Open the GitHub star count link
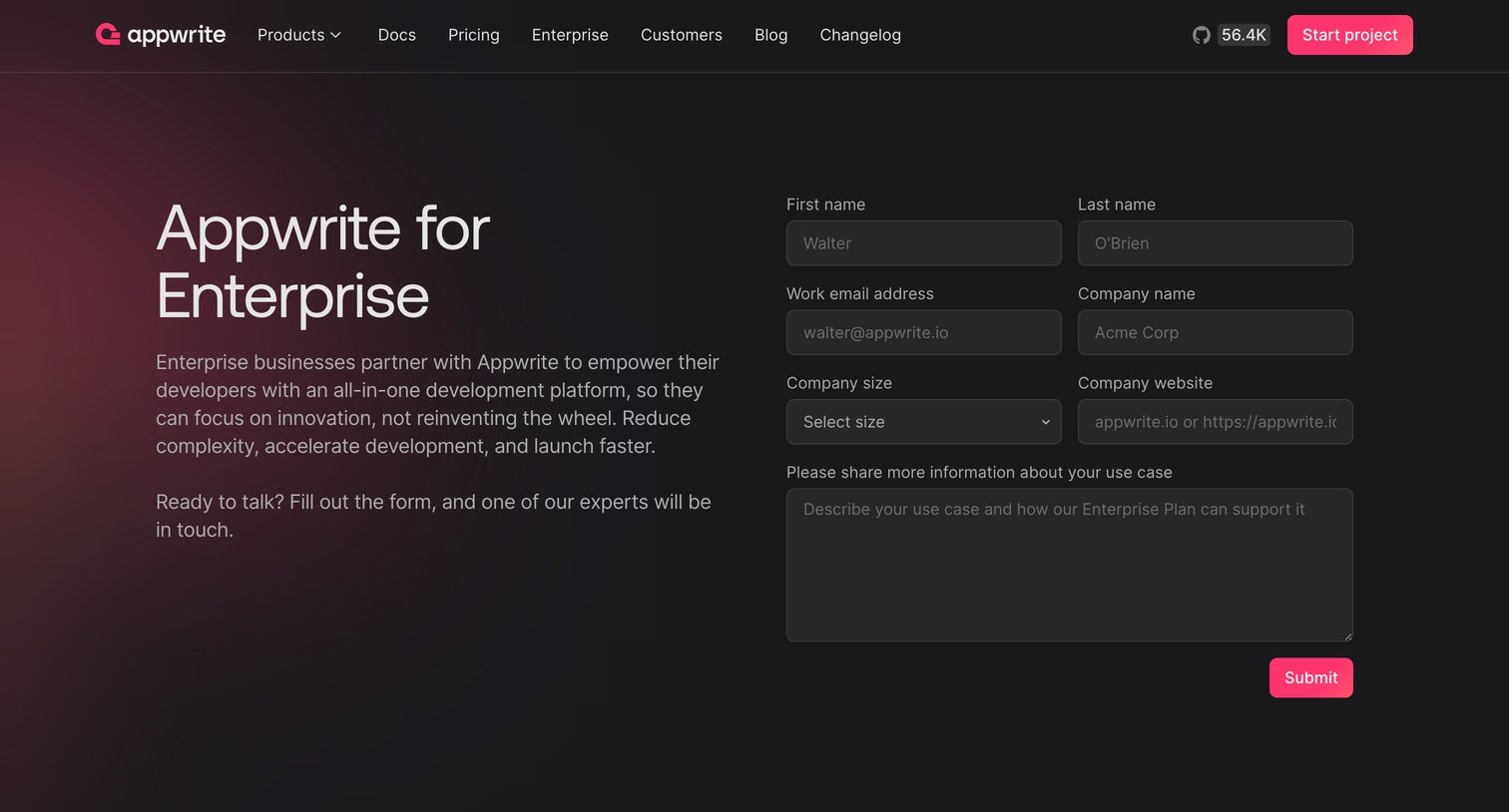 1232,35
